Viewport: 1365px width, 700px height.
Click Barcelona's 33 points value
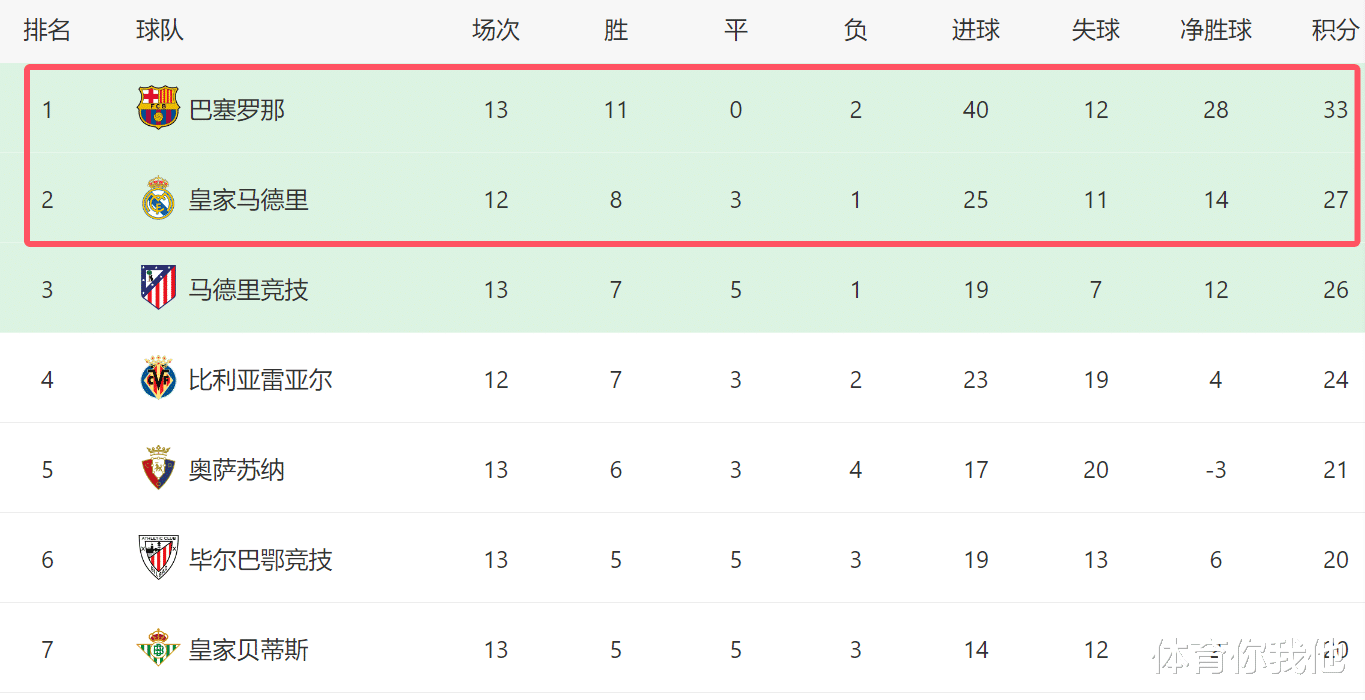click(1336, 110)
